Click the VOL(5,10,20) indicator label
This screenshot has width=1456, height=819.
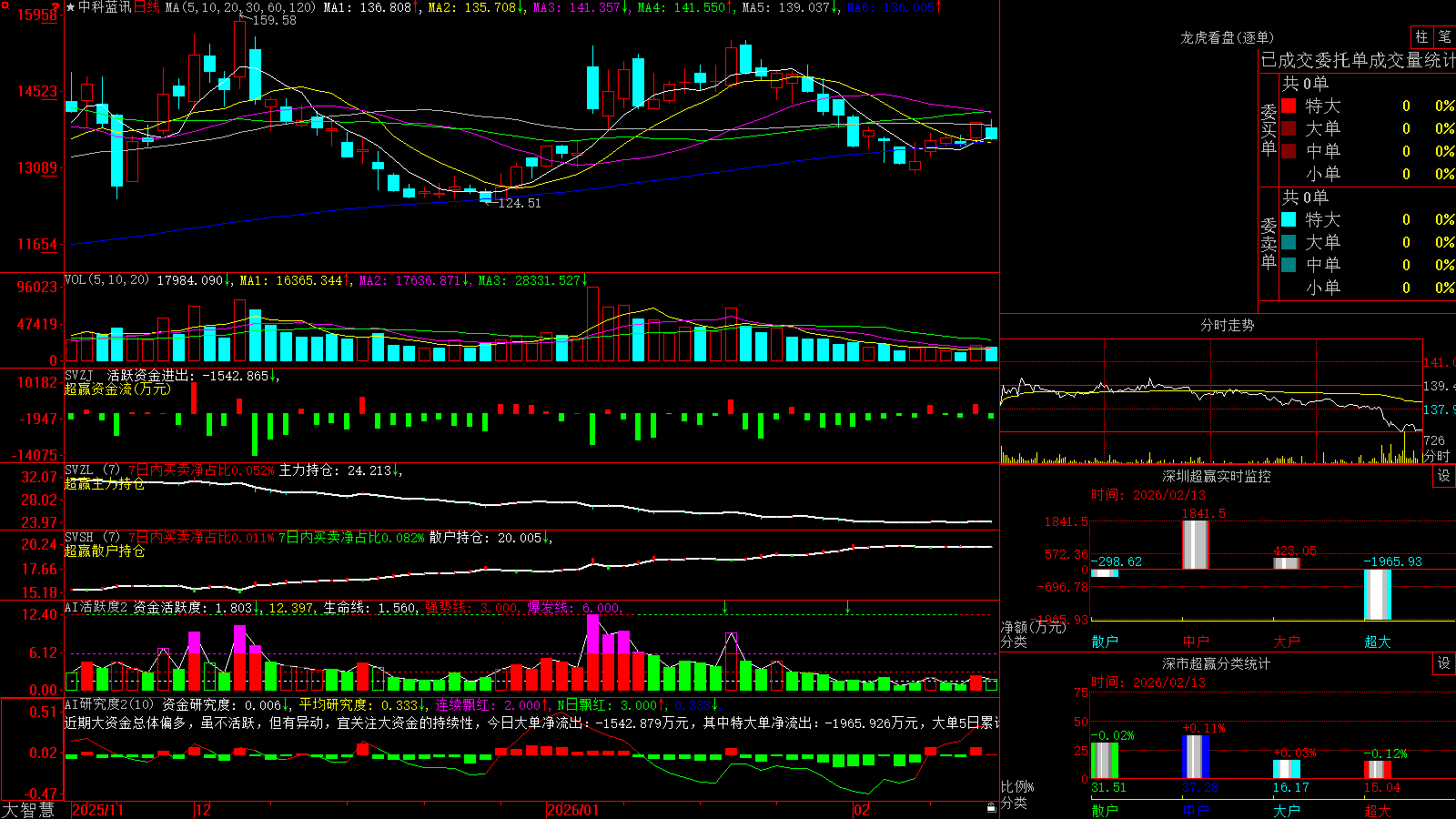(x=106, y=280)
